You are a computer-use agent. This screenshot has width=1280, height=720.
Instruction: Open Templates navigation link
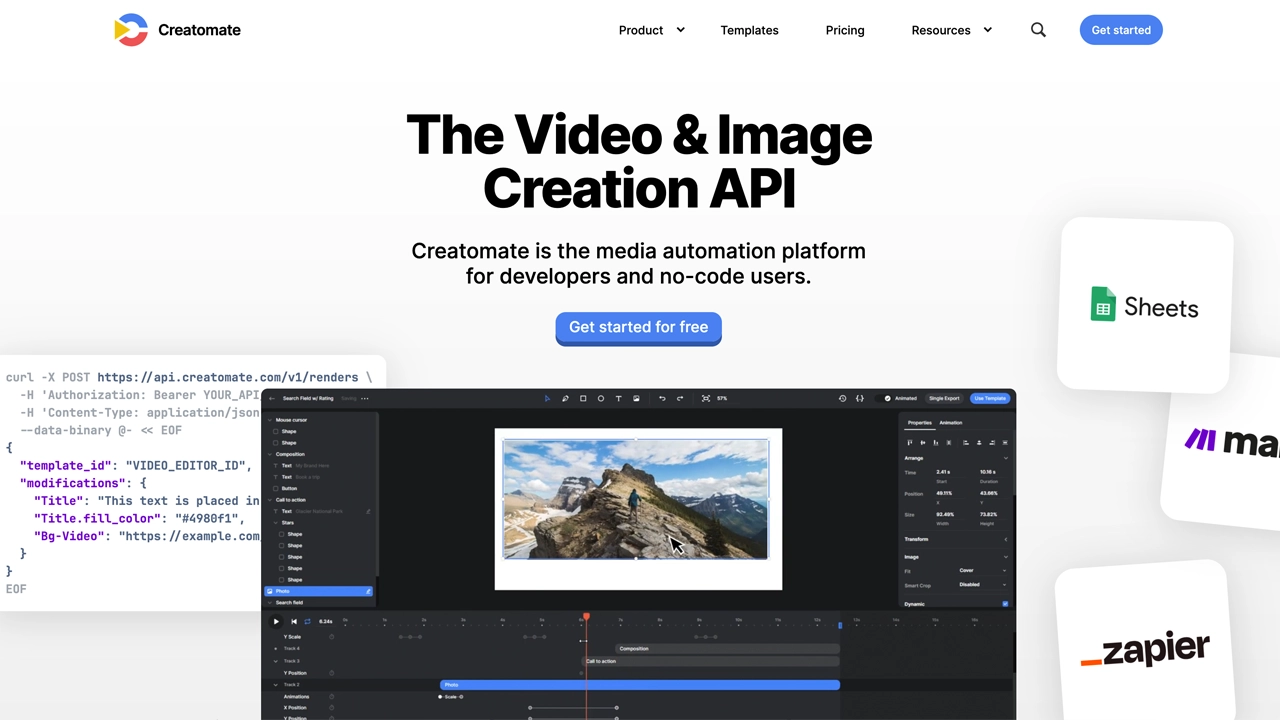[749, 30]
